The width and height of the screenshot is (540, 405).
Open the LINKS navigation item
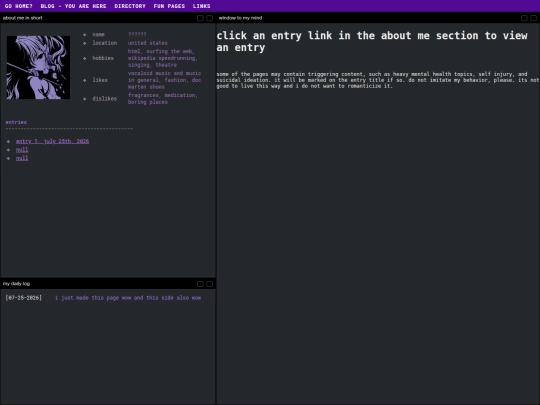pyautogui.click(x=201, y=6)
